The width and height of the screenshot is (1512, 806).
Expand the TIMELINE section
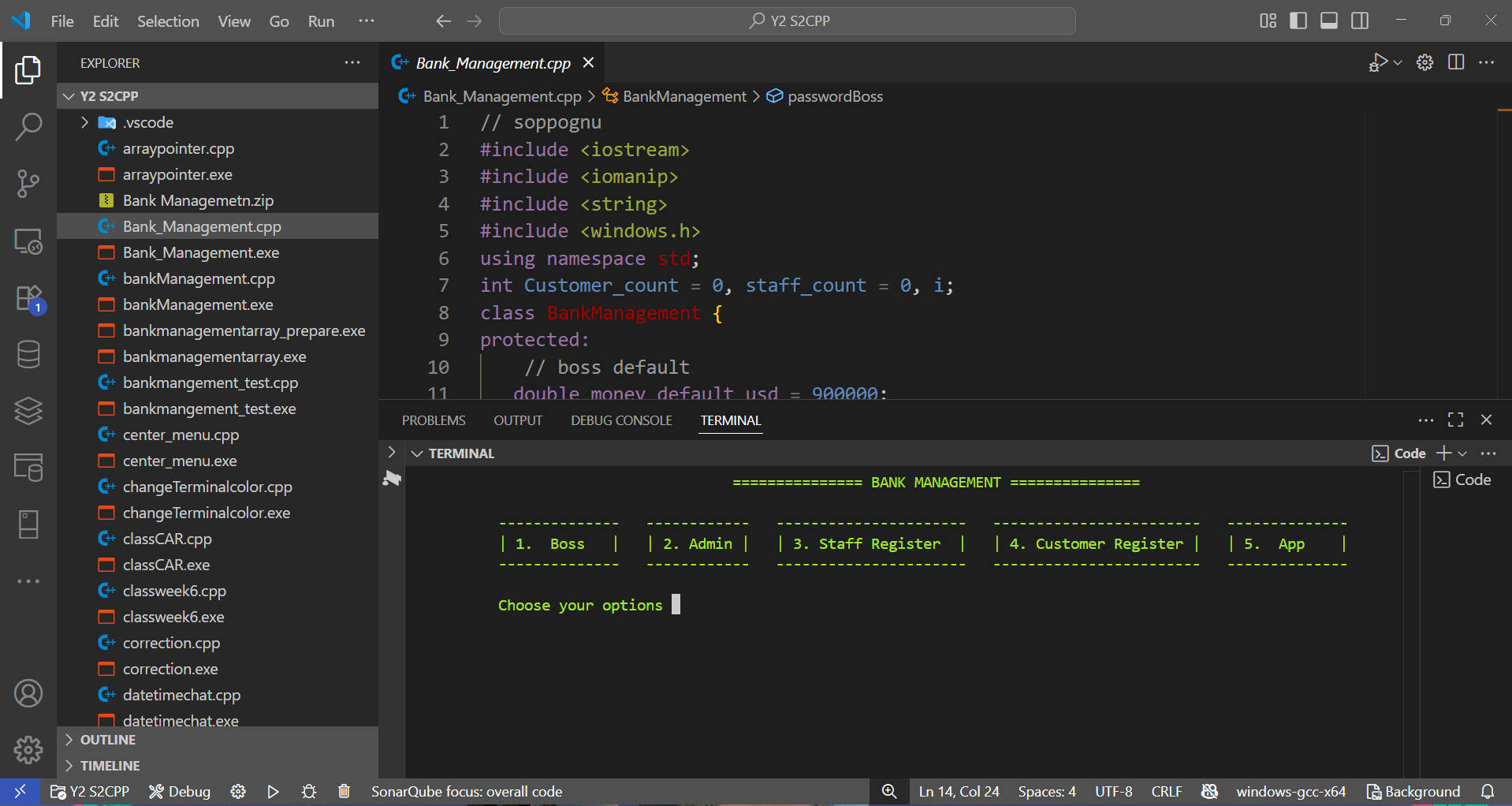click(x=218, y=766)
